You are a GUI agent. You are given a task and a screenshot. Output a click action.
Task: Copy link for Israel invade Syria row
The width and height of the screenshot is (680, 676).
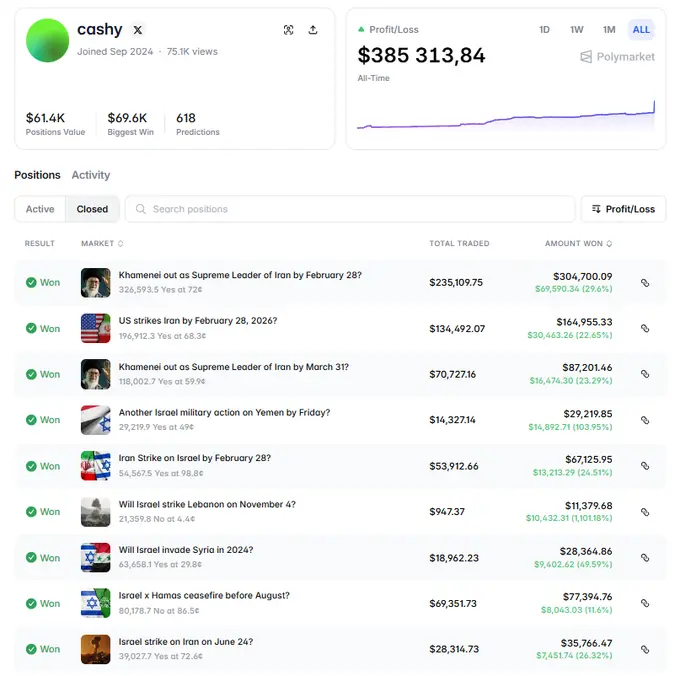[645, 558]
